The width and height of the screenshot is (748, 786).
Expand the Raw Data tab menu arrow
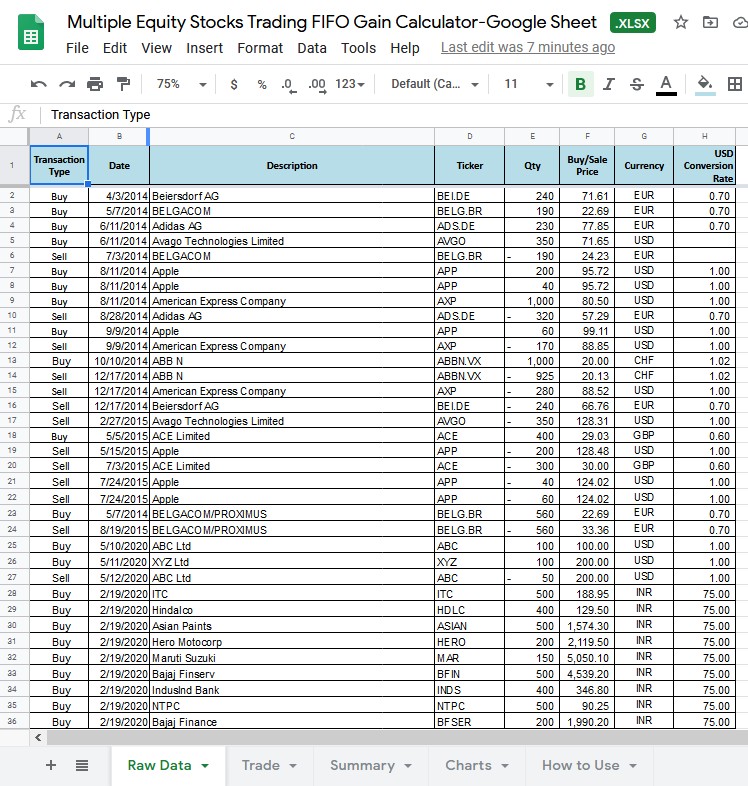click(205, 765)
